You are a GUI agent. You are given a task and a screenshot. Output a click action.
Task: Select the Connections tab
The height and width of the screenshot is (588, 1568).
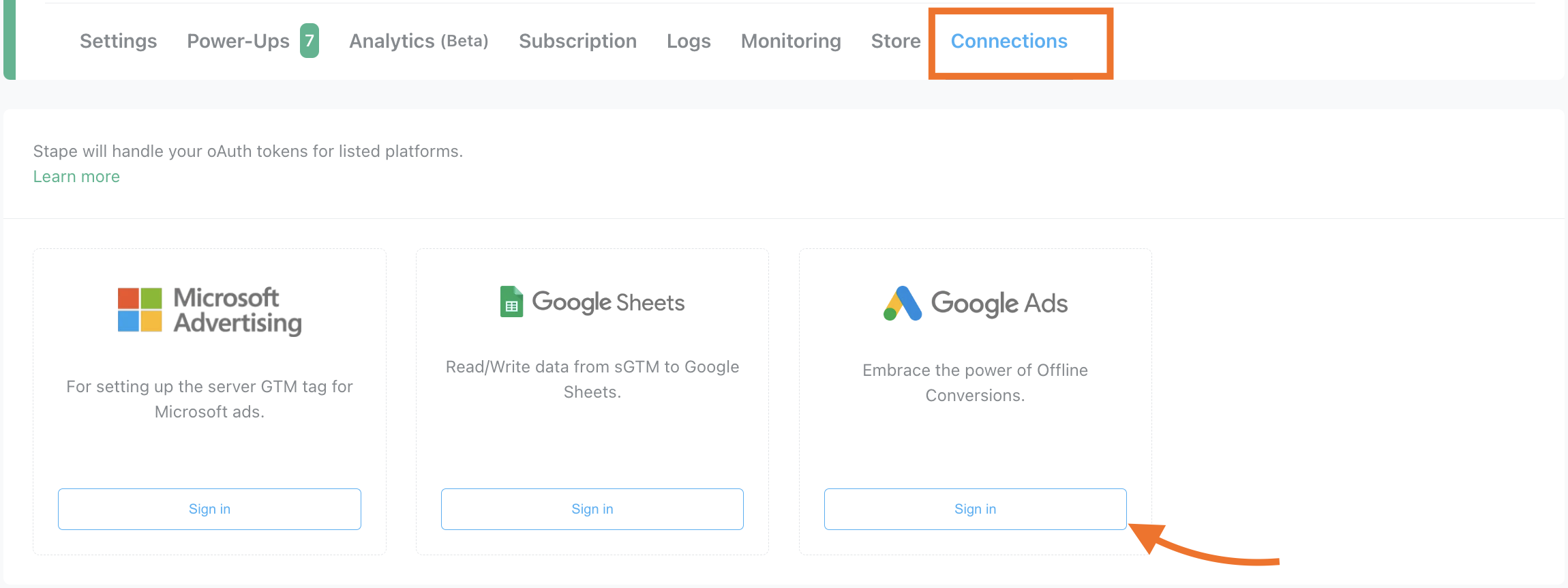click(x=1009, y=41)
